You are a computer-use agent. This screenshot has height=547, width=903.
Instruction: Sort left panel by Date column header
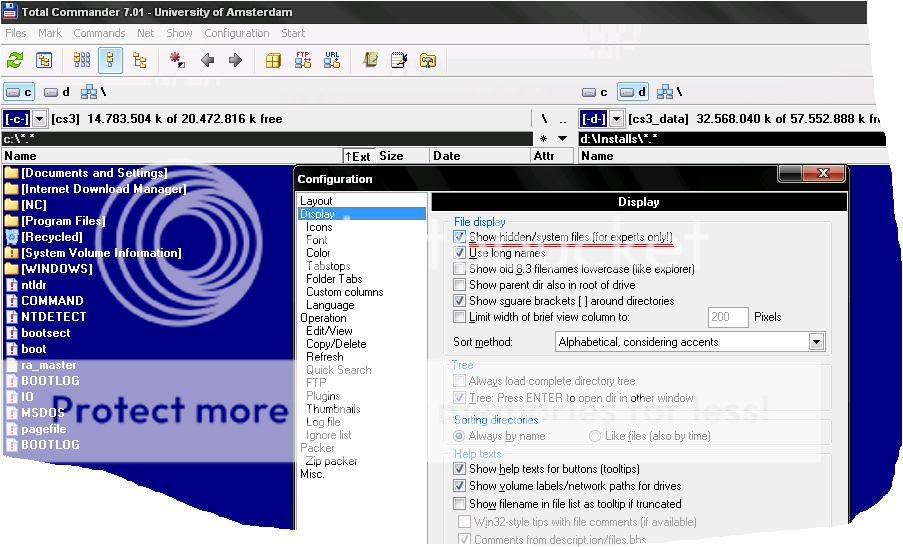447,156
